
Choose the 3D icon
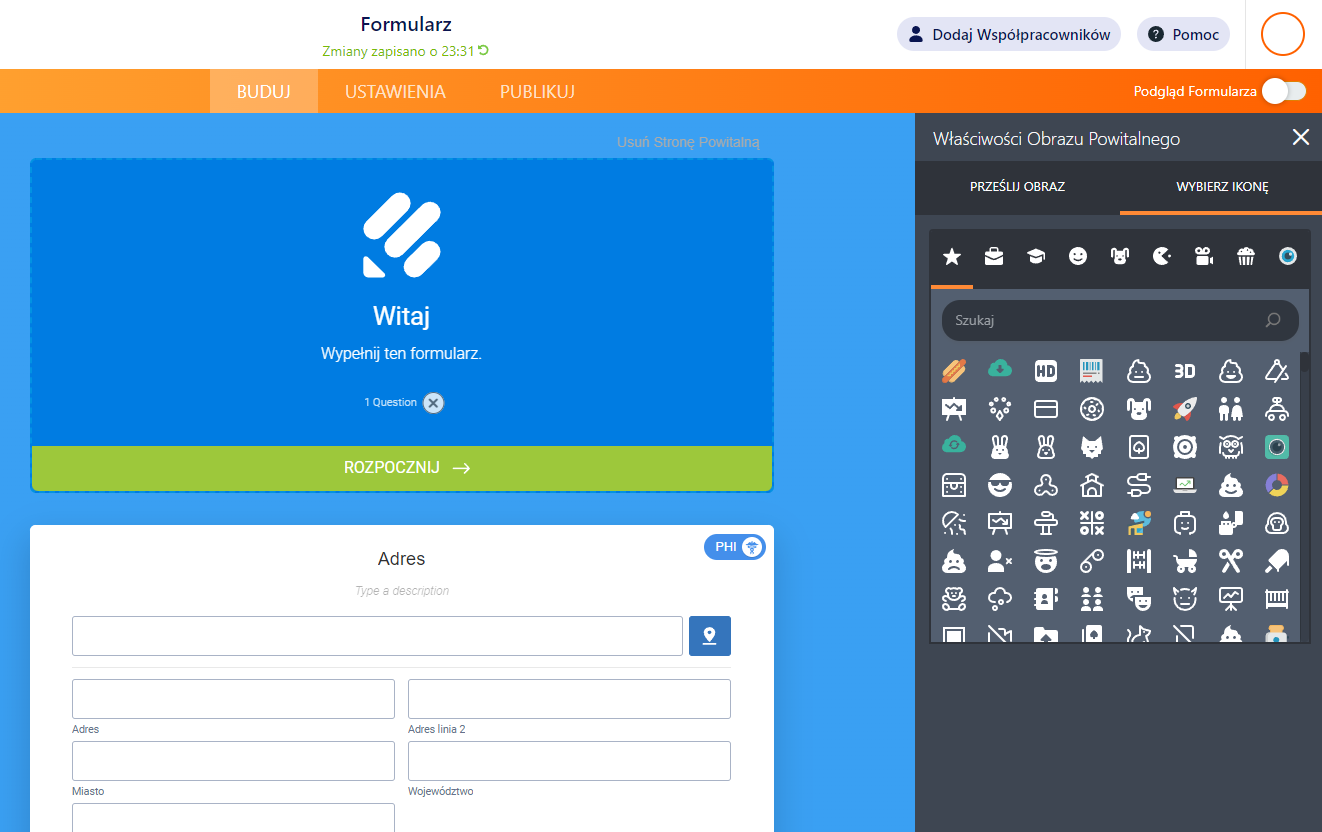(1184, 371)
